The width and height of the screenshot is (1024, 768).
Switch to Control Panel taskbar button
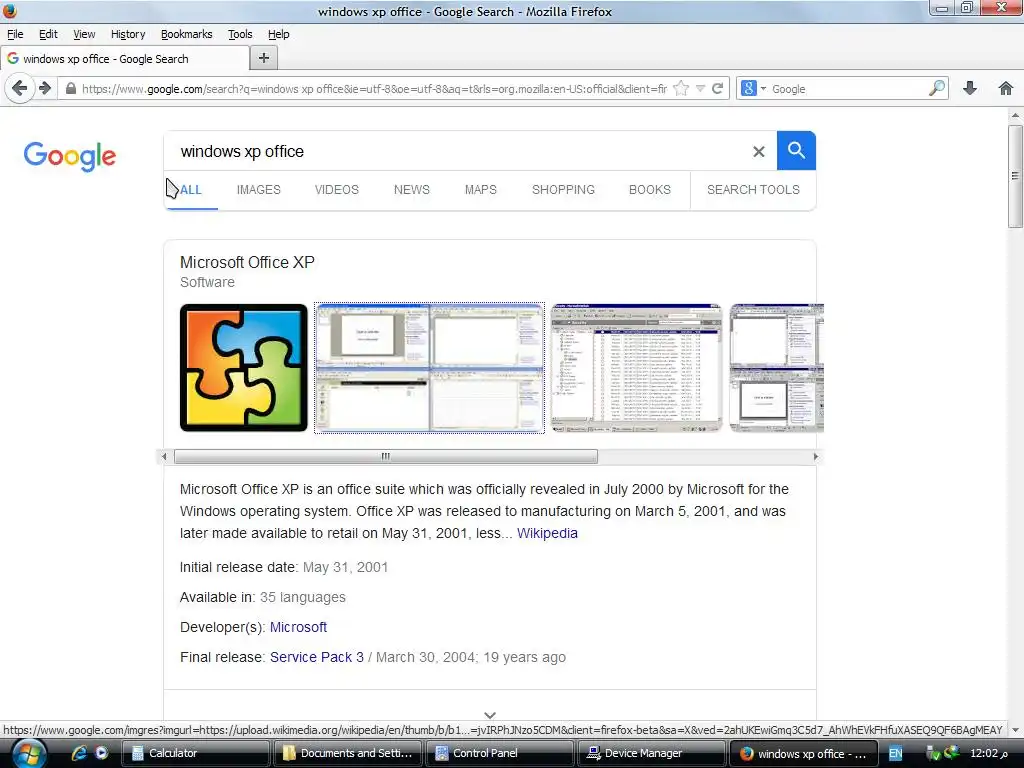(x=500, y=753)
